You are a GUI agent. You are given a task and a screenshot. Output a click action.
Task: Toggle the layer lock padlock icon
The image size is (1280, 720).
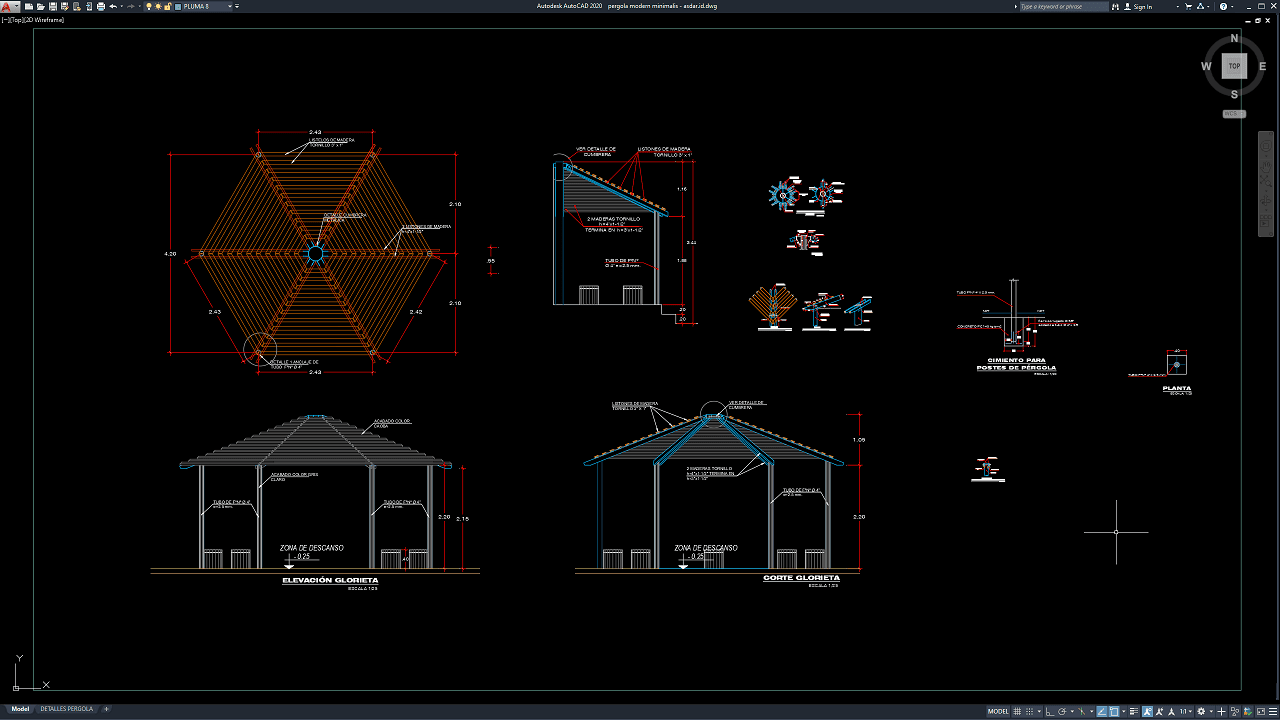167,6
